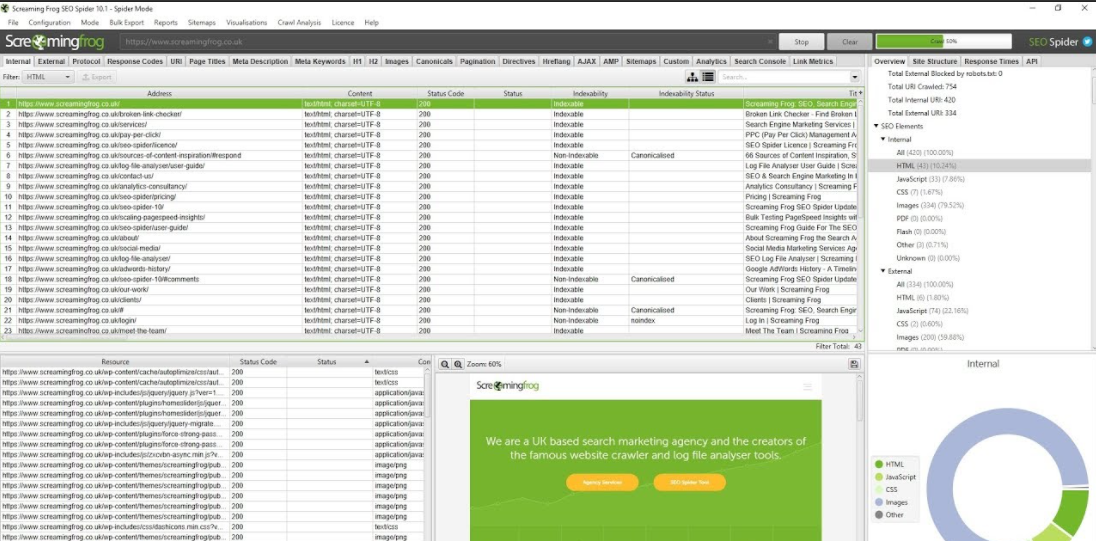Sort by the Status column in lower panel
1096x541 pixels.
point(327,362)
